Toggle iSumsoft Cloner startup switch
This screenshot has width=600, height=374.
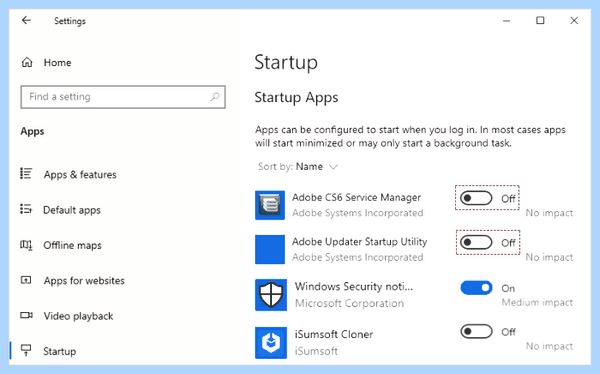(476, 332)
